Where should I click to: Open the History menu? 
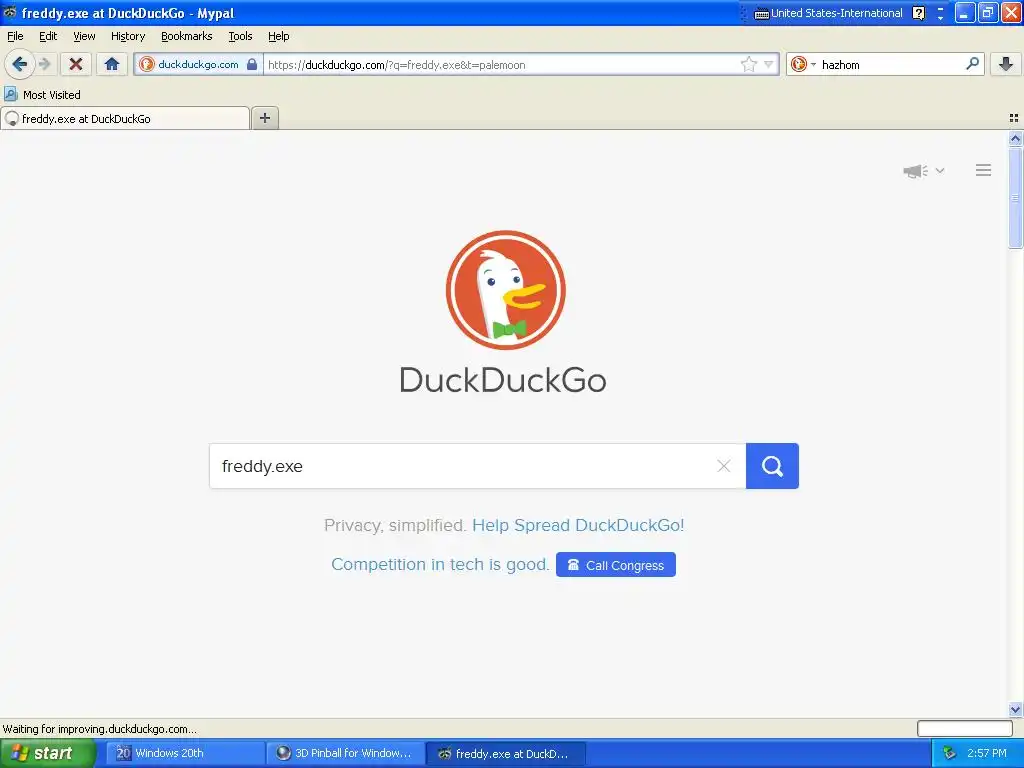coord(127,36)
